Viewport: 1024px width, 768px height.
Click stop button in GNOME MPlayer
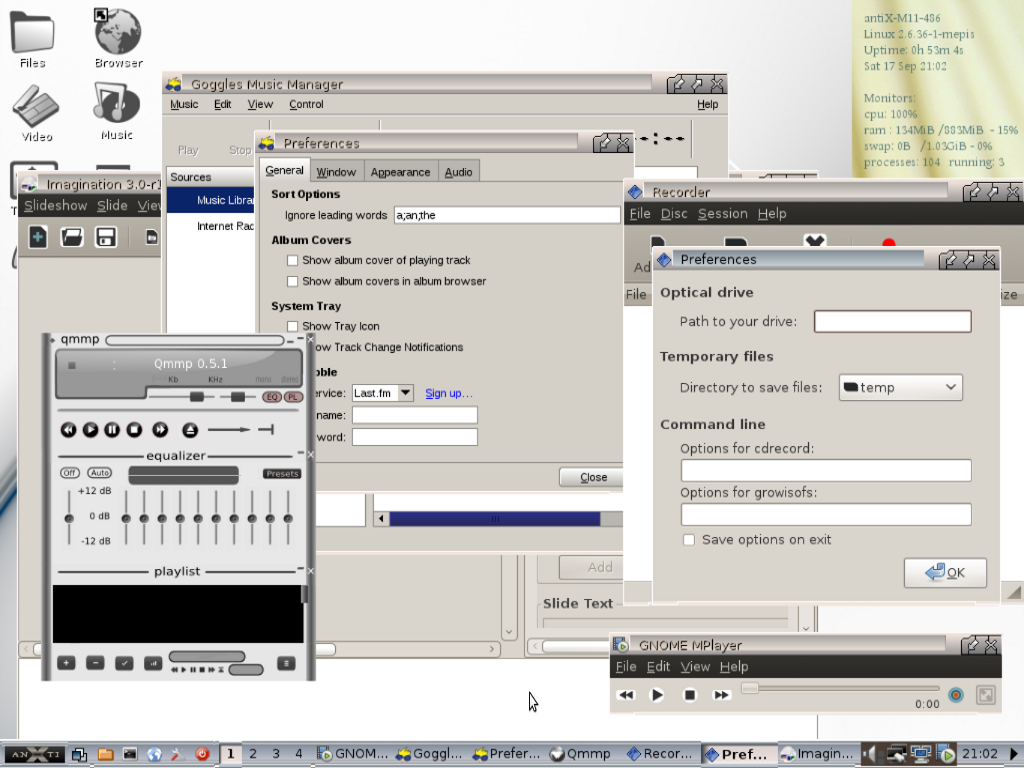[x=689, y=695]
